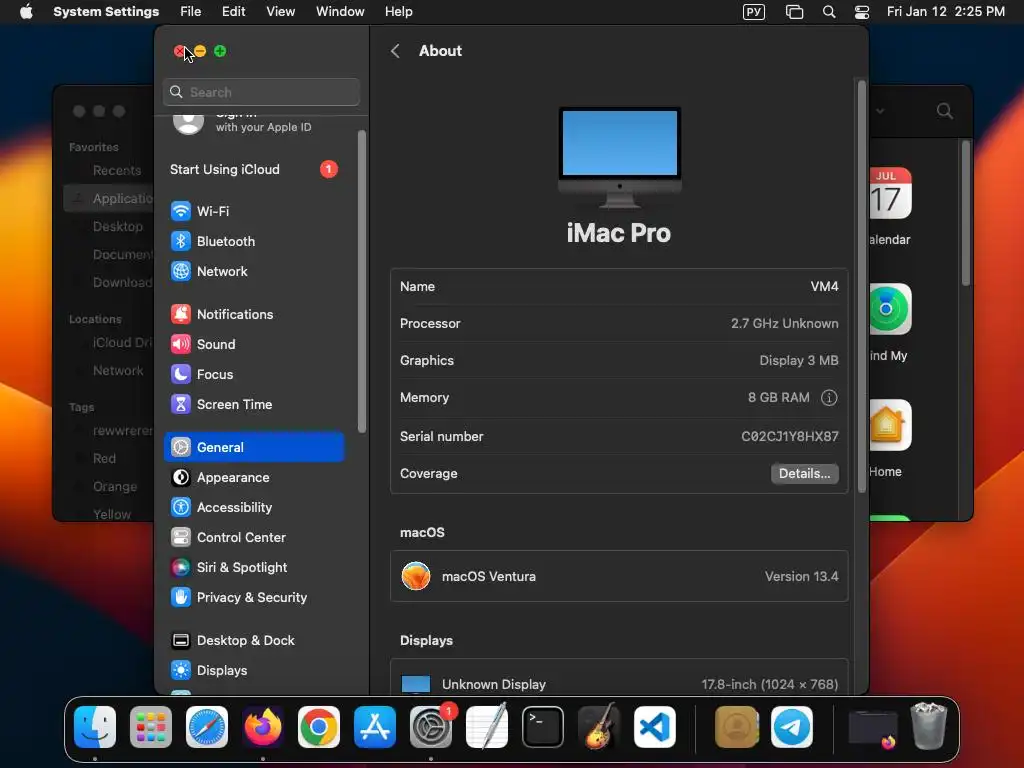Click the settings sidebar scrollbar
This screenshot has width=1024, height=768.
tap(362, 281)
